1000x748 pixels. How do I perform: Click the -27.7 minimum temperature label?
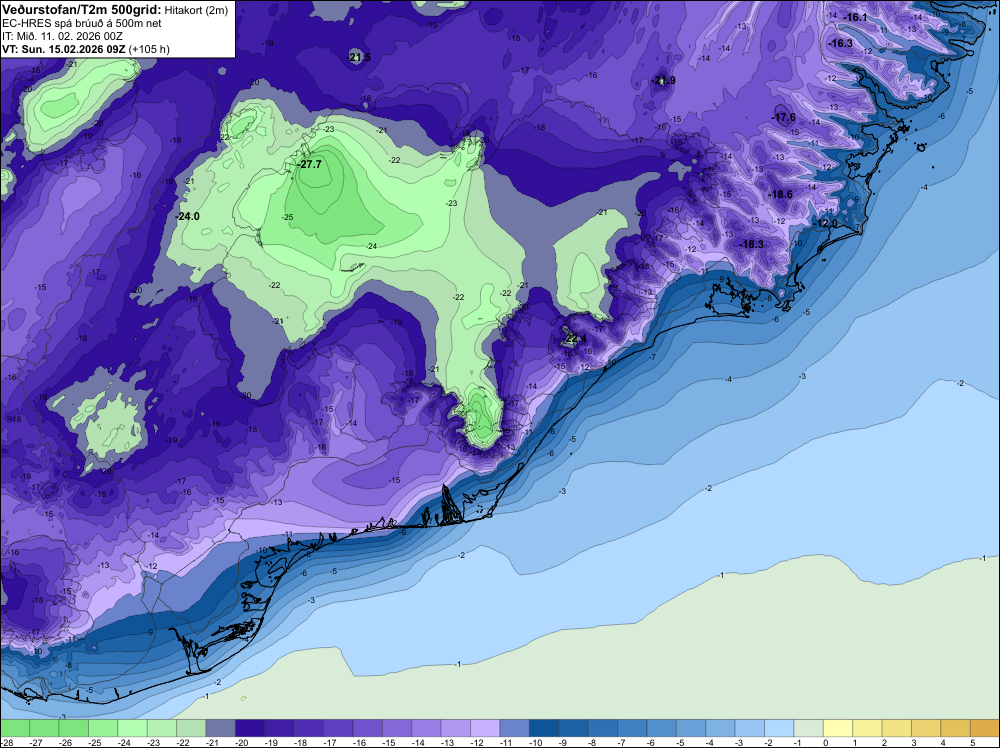pos(310,165)
